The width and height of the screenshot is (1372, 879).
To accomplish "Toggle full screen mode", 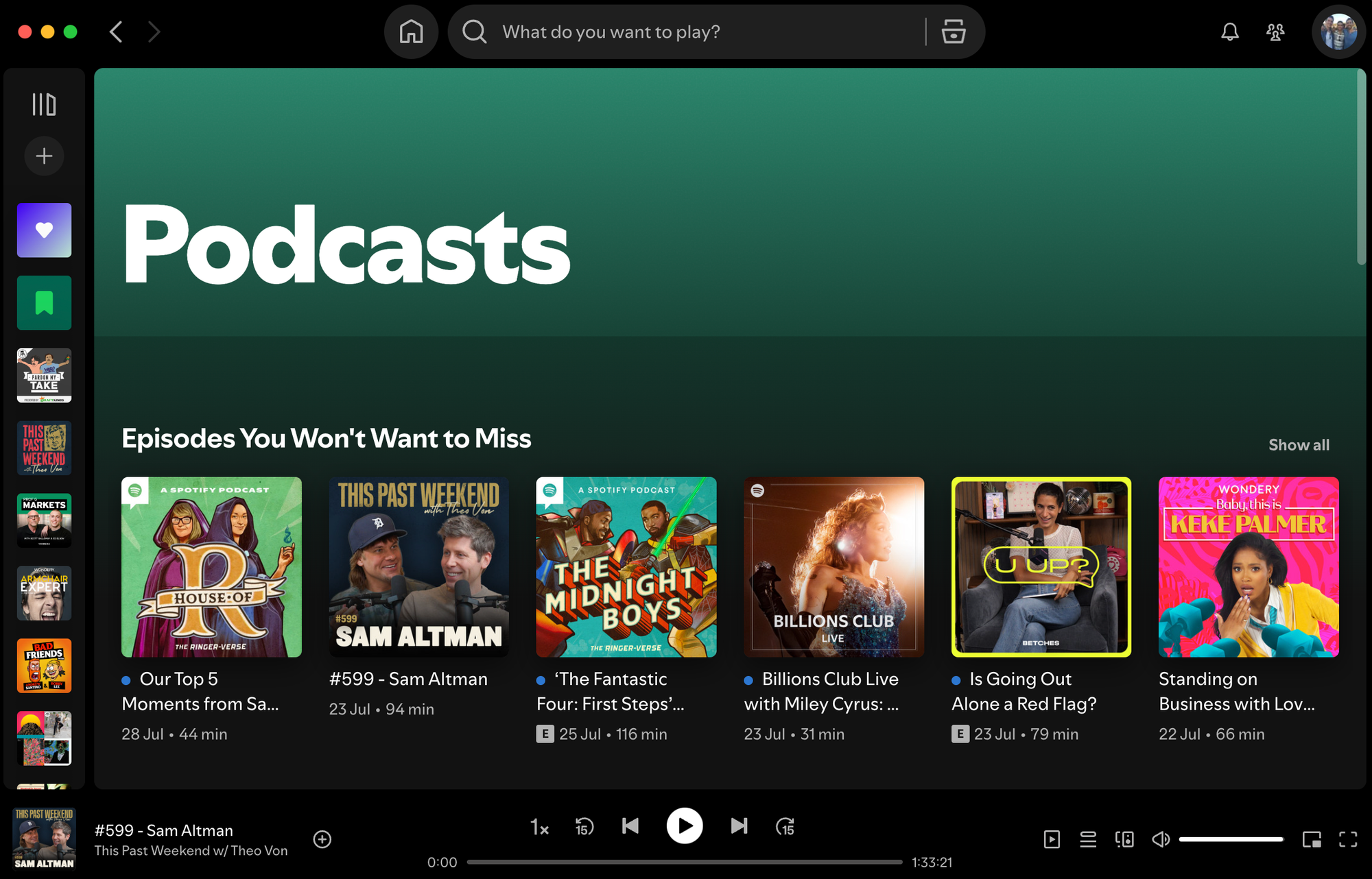I will pos(1348,839).
